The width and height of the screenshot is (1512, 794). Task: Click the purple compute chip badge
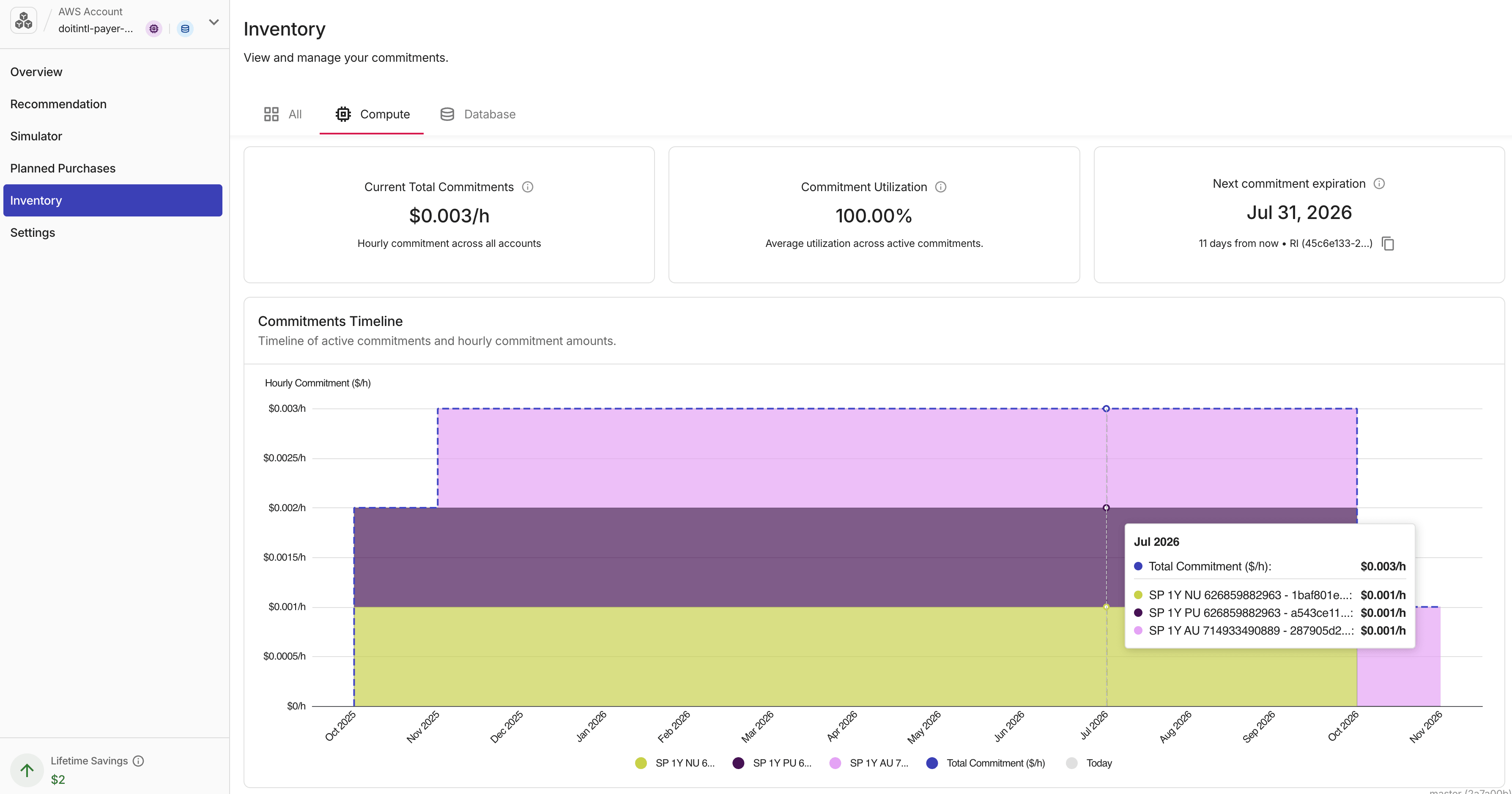coord(154,29)
